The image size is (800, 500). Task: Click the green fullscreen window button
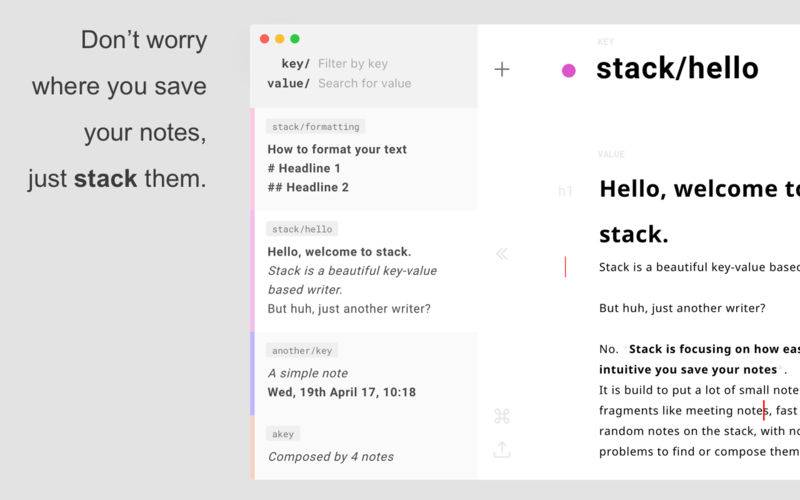pos(295,39)
